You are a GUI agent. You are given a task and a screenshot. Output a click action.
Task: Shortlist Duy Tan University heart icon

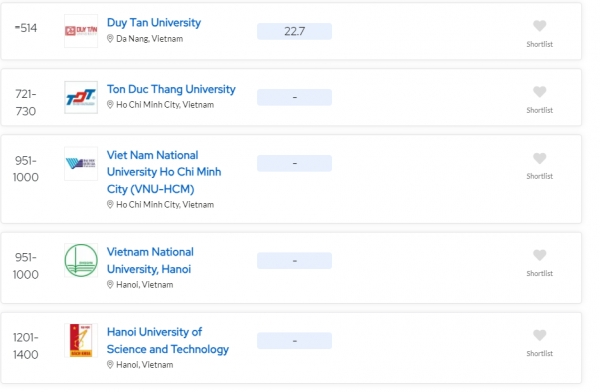(539, 26)
